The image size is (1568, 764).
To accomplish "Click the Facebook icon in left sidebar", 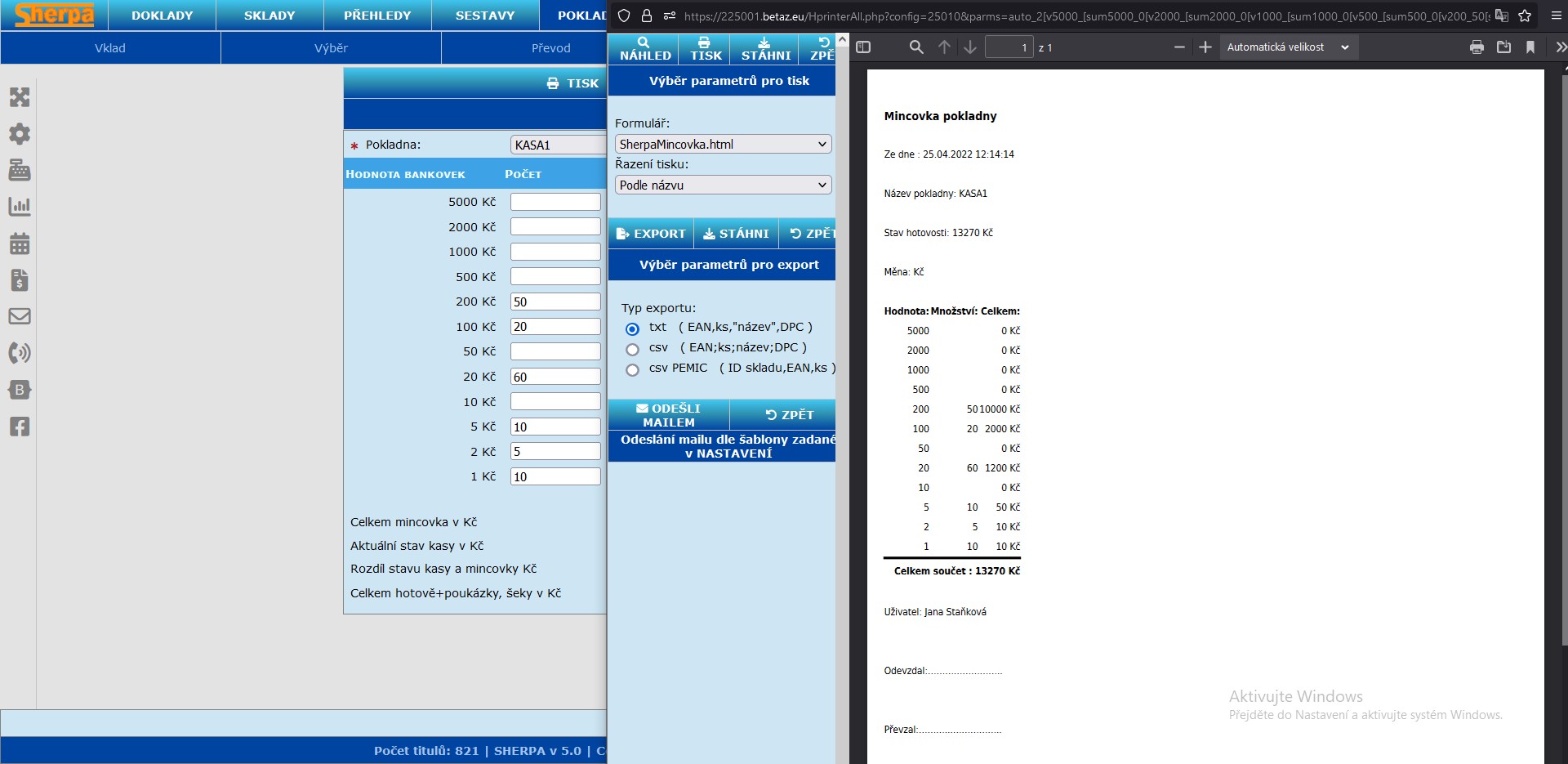I will (x=20, y=426).
